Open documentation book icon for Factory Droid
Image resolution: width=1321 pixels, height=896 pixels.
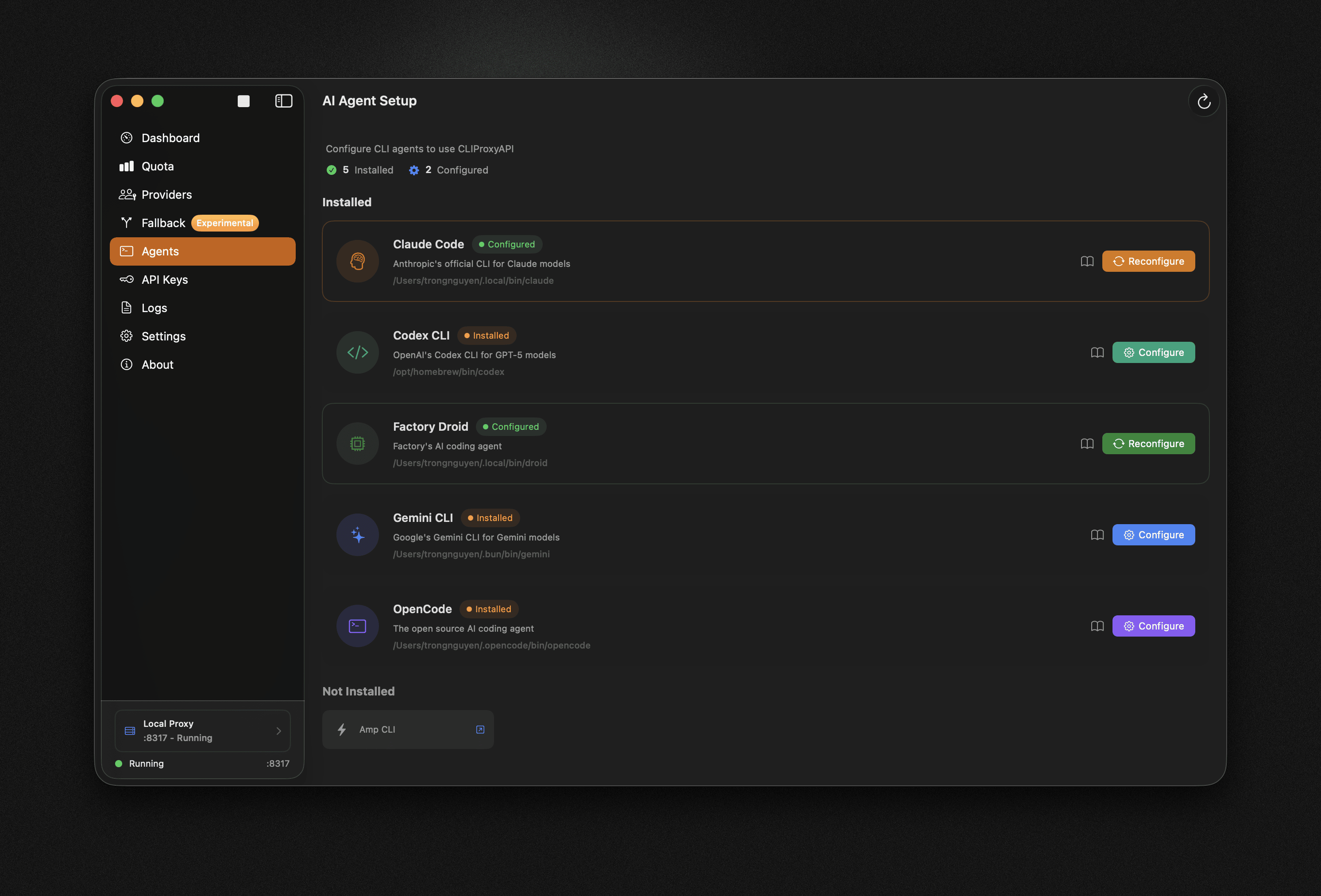point(1087,444)
